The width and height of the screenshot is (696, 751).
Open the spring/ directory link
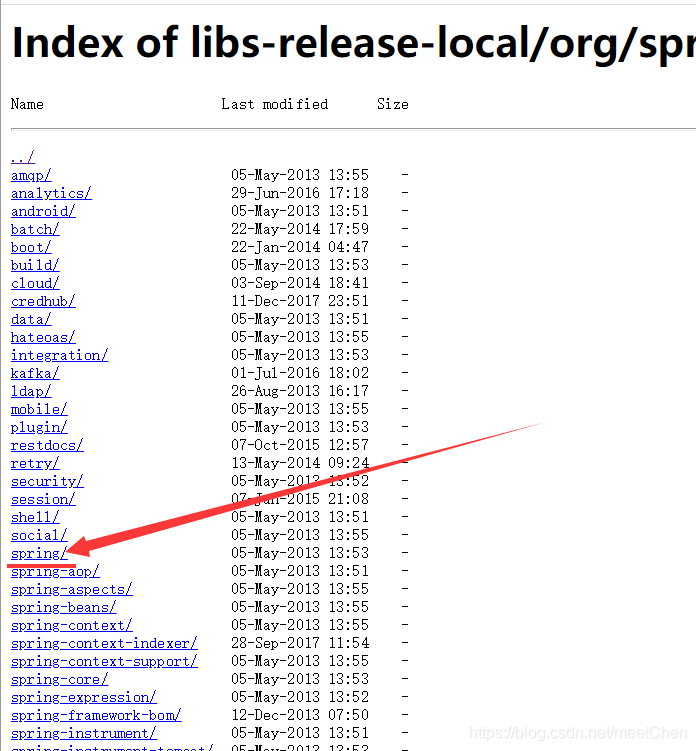(38, 554)
